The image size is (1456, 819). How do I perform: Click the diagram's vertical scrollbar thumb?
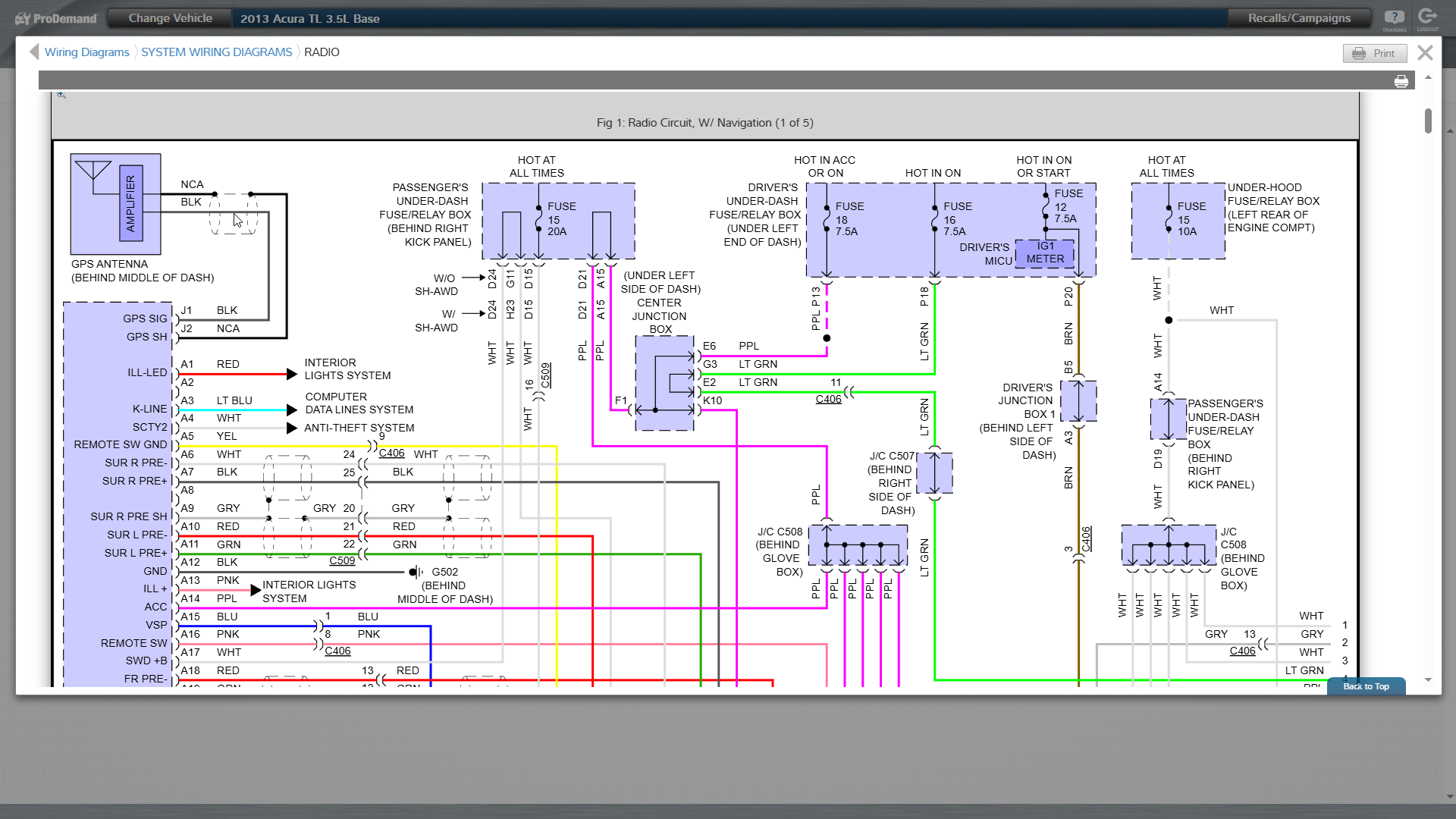click(1428, 121)
